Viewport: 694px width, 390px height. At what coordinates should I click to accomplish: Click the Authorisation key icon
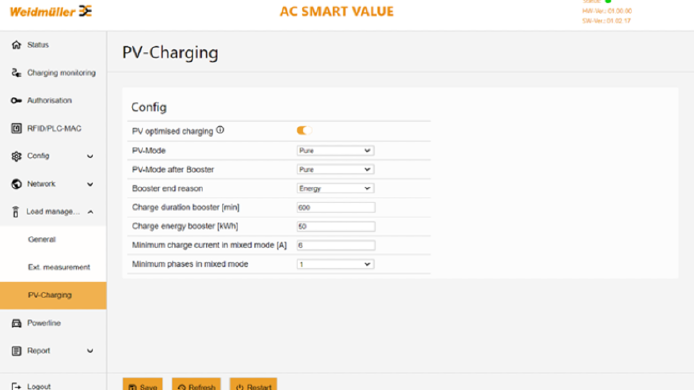[x=16, y=100]
